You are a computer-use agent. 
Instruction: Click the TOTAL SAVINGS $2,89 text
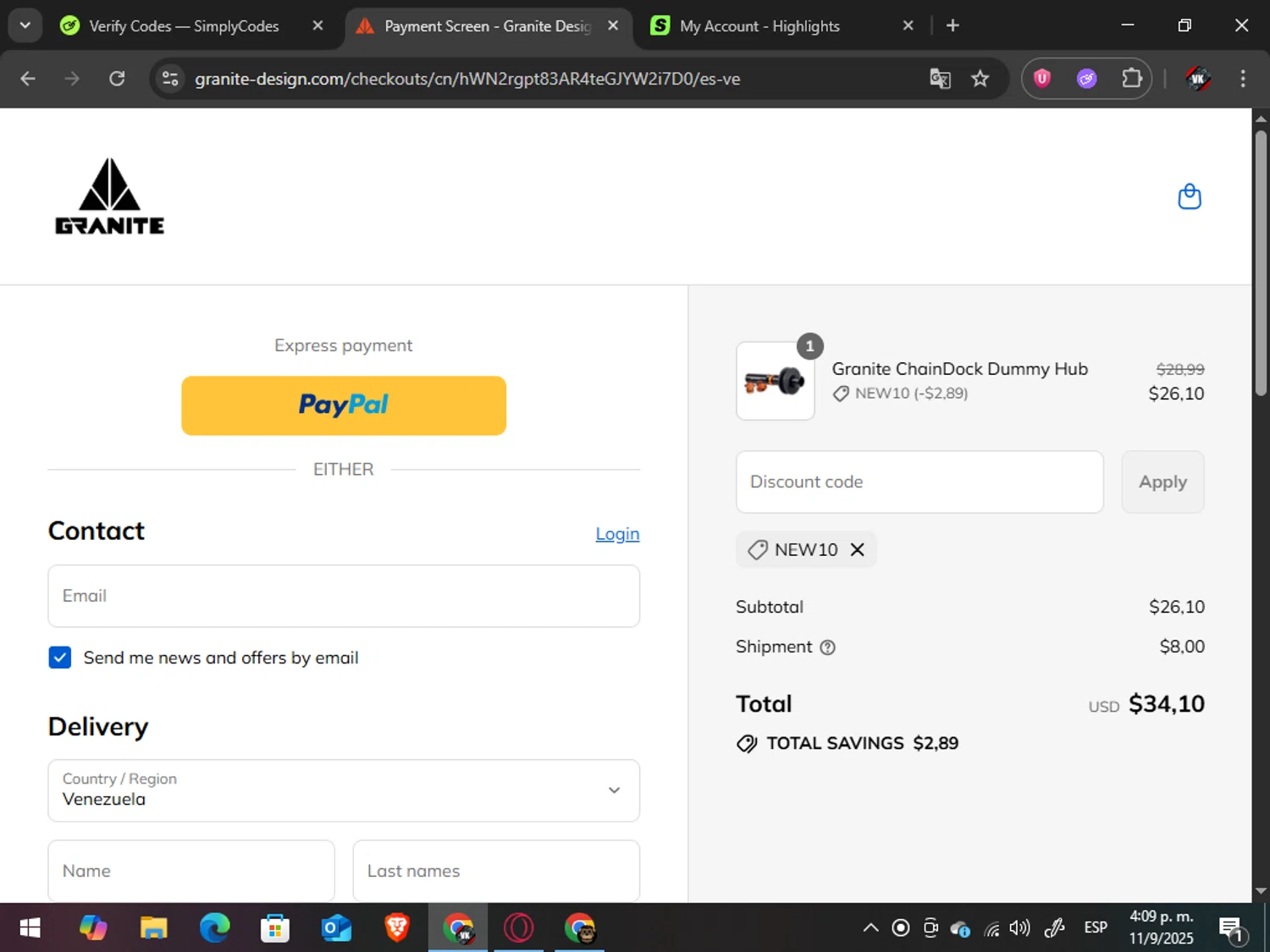(x=862, y=743)
